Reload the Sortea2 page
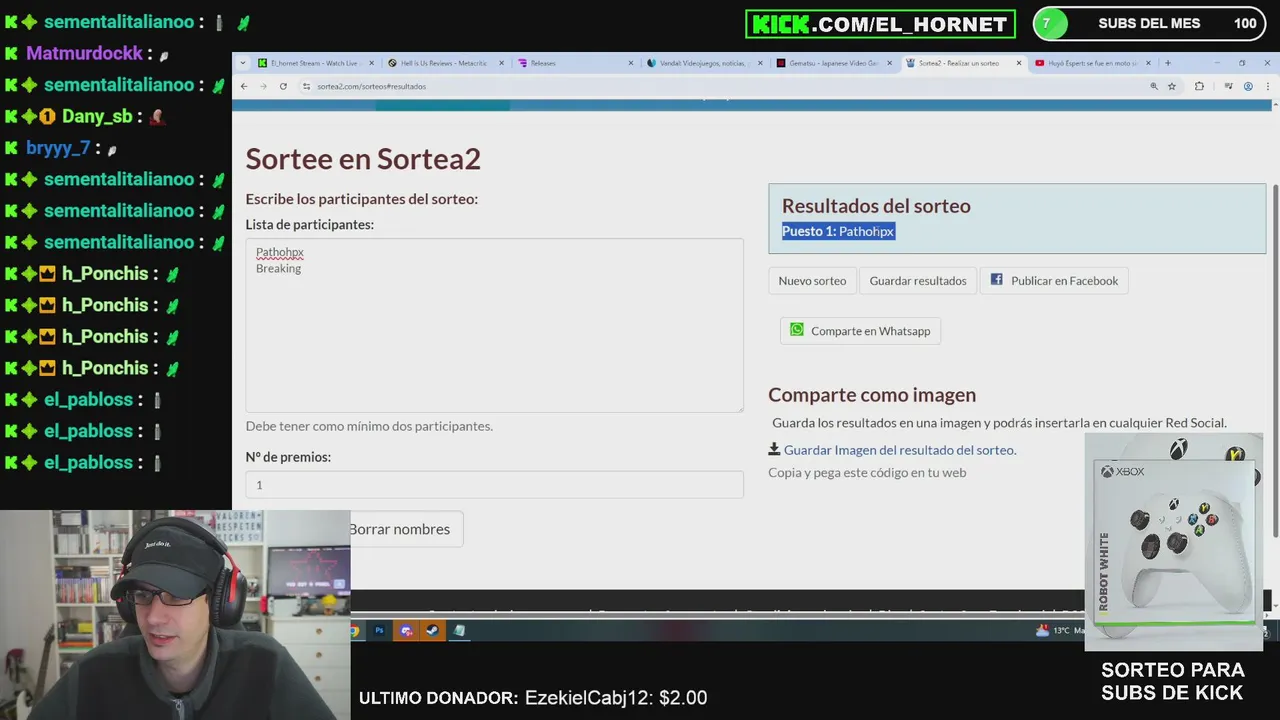Viewport: 1280px width, 720px height. [283, 86]
